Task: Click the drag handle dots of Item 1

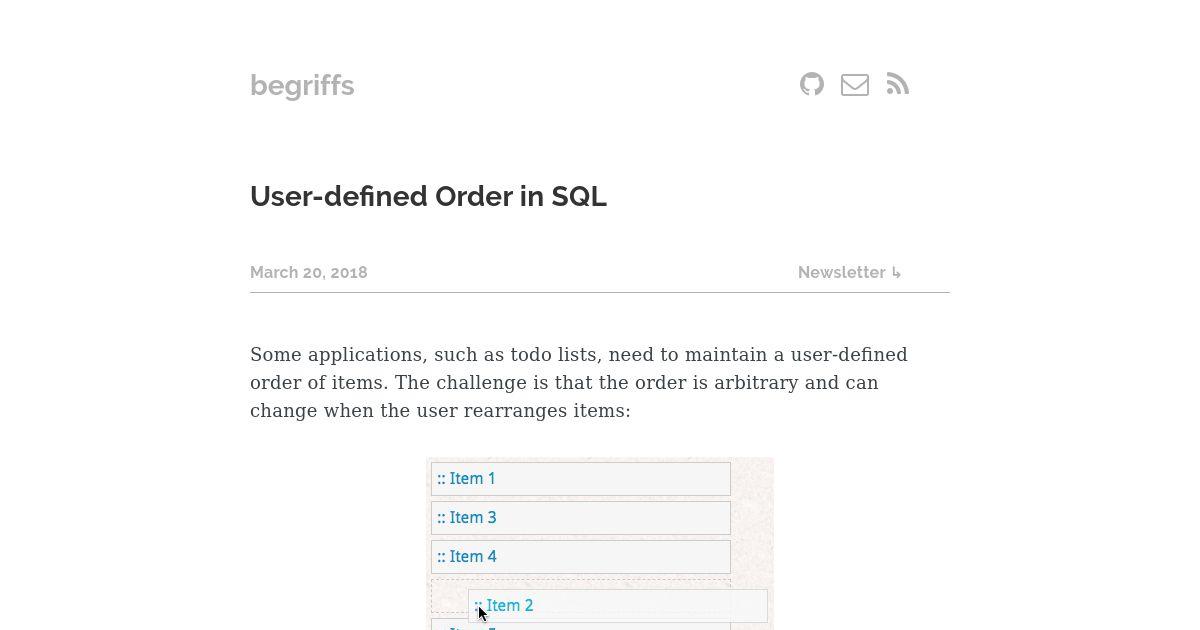Action: [x=441, y=479]
